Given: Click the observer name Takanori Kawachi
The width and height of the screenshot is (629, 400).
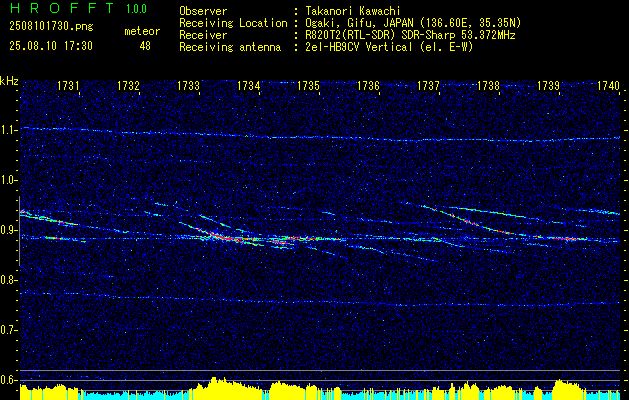Looking at the screenshot, I should click(352, 11).
